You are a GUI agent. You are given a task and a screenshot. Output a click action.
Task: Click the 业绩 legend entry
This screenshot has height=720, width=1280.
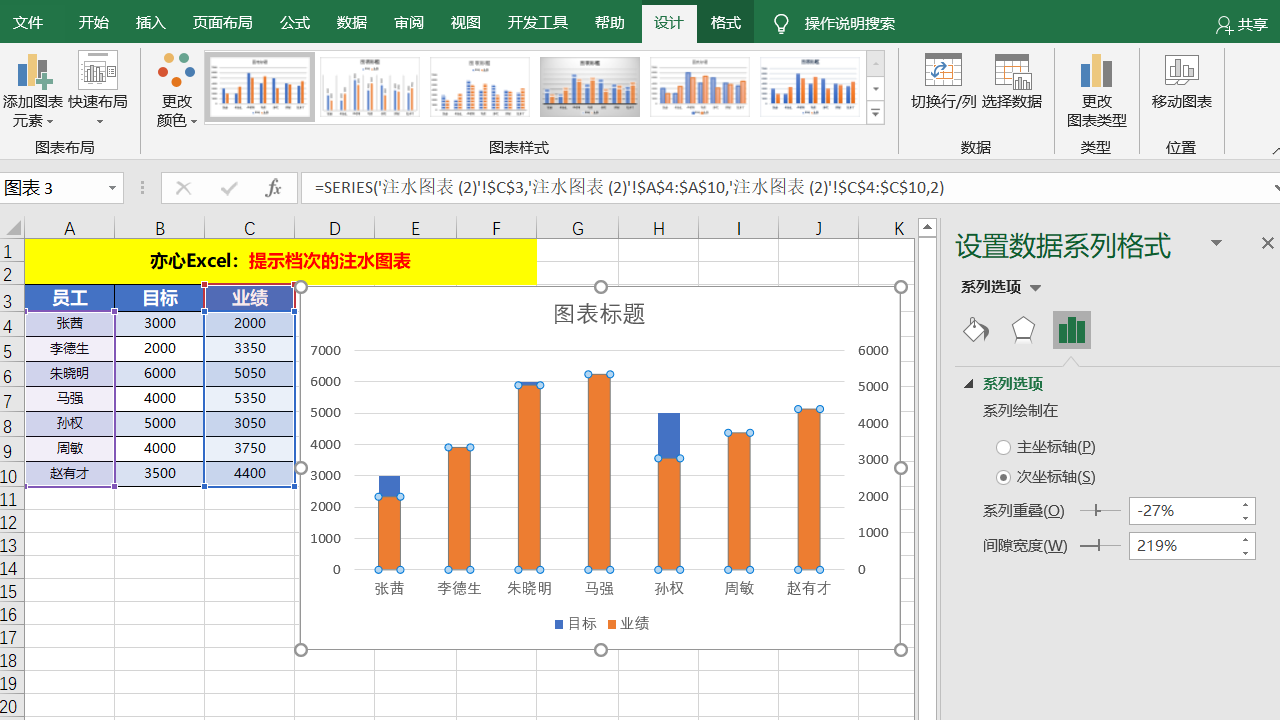coord(628,624)
